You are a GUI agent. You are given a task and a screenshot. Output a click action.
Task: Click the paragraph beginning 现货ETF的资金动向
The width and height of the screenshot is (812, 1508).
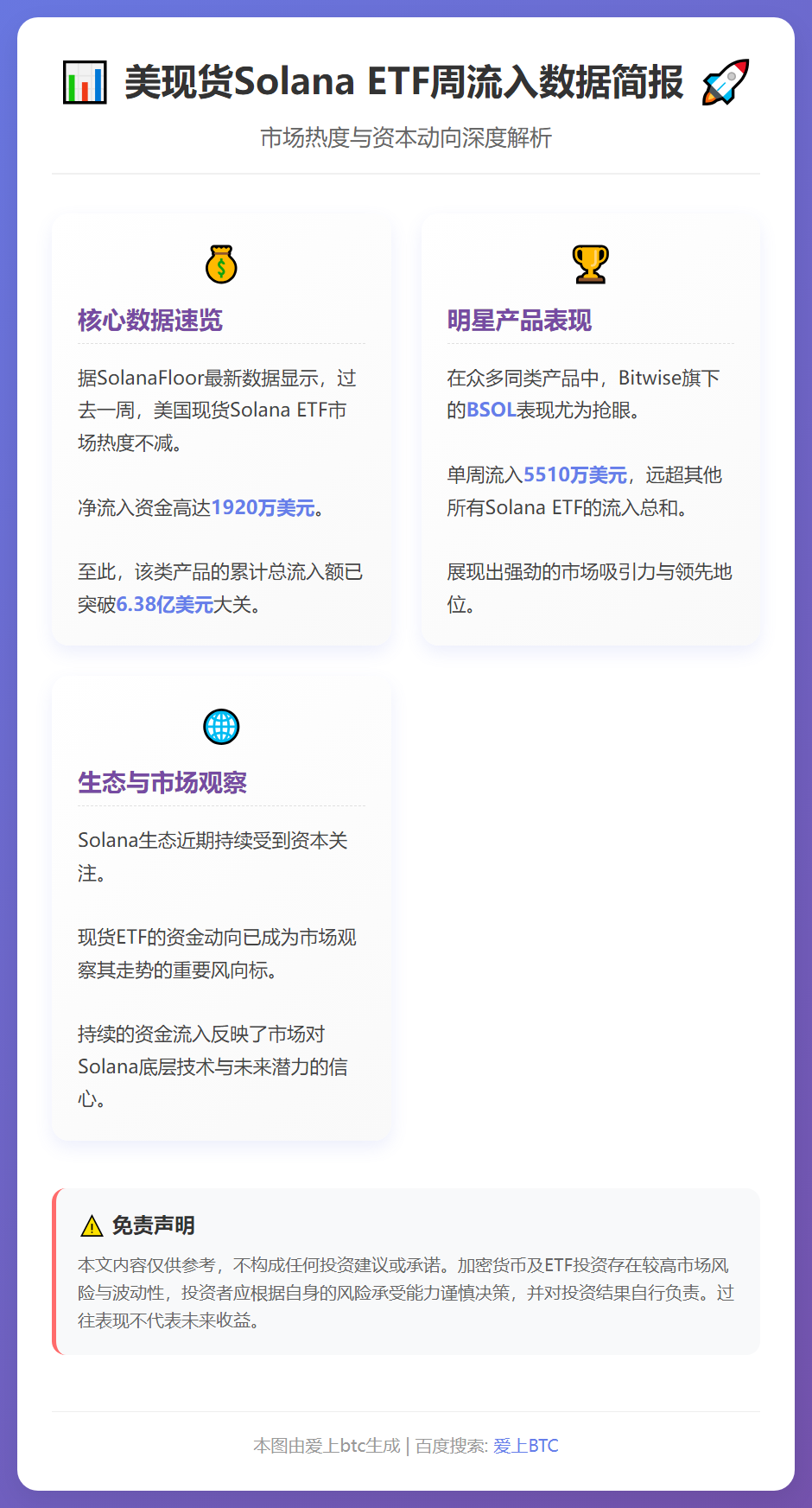pos(217,953)
